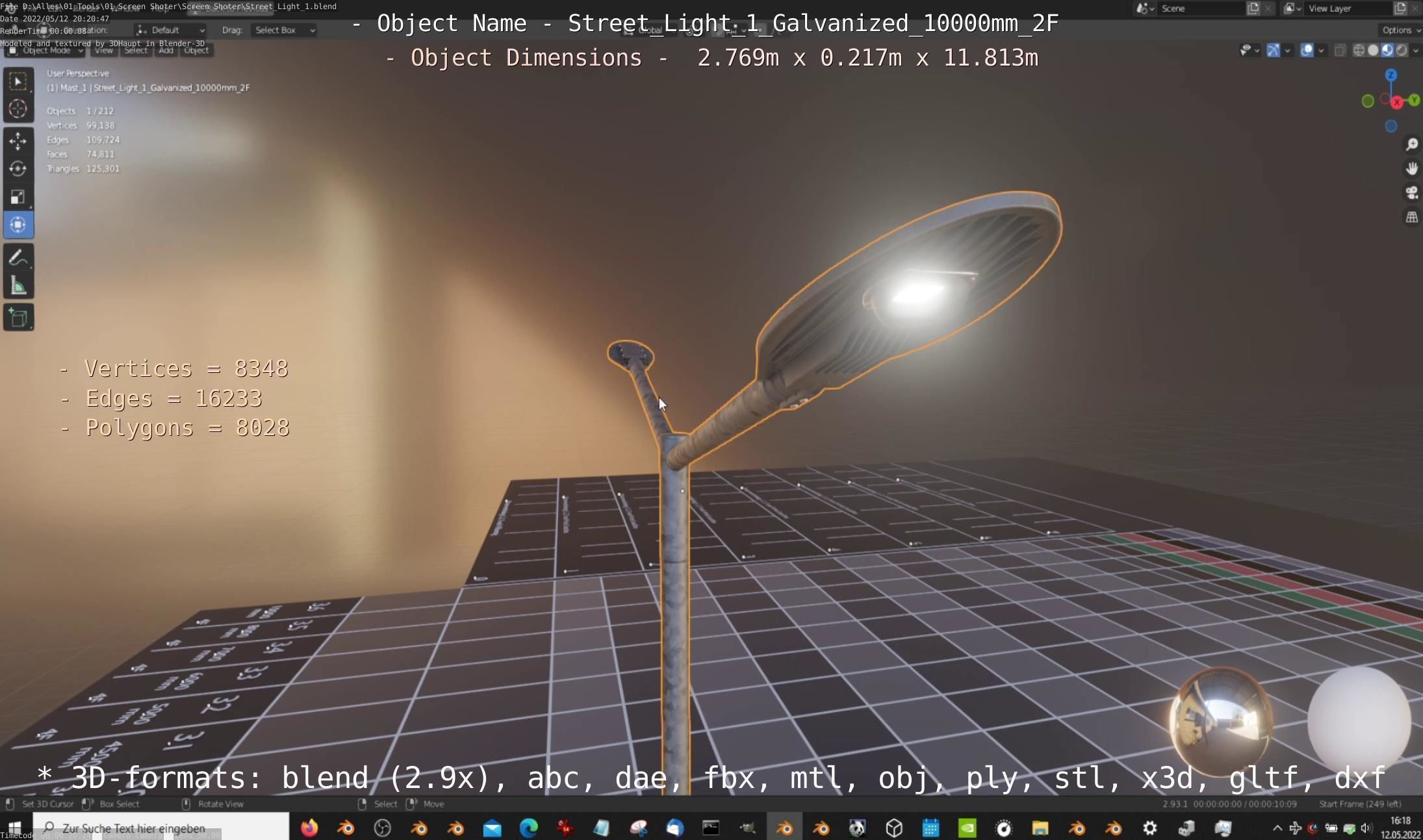Open the View menu

point(104,50)
